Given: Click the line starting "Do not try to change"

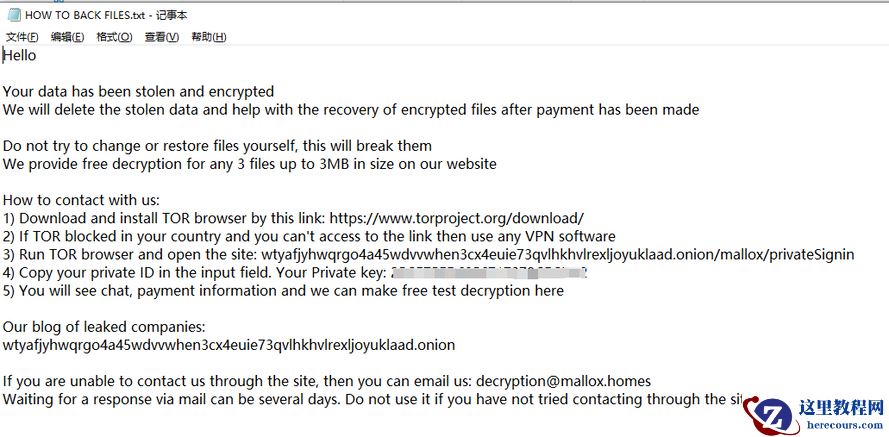Looking at the screenshot, I should tap(217, 146).
